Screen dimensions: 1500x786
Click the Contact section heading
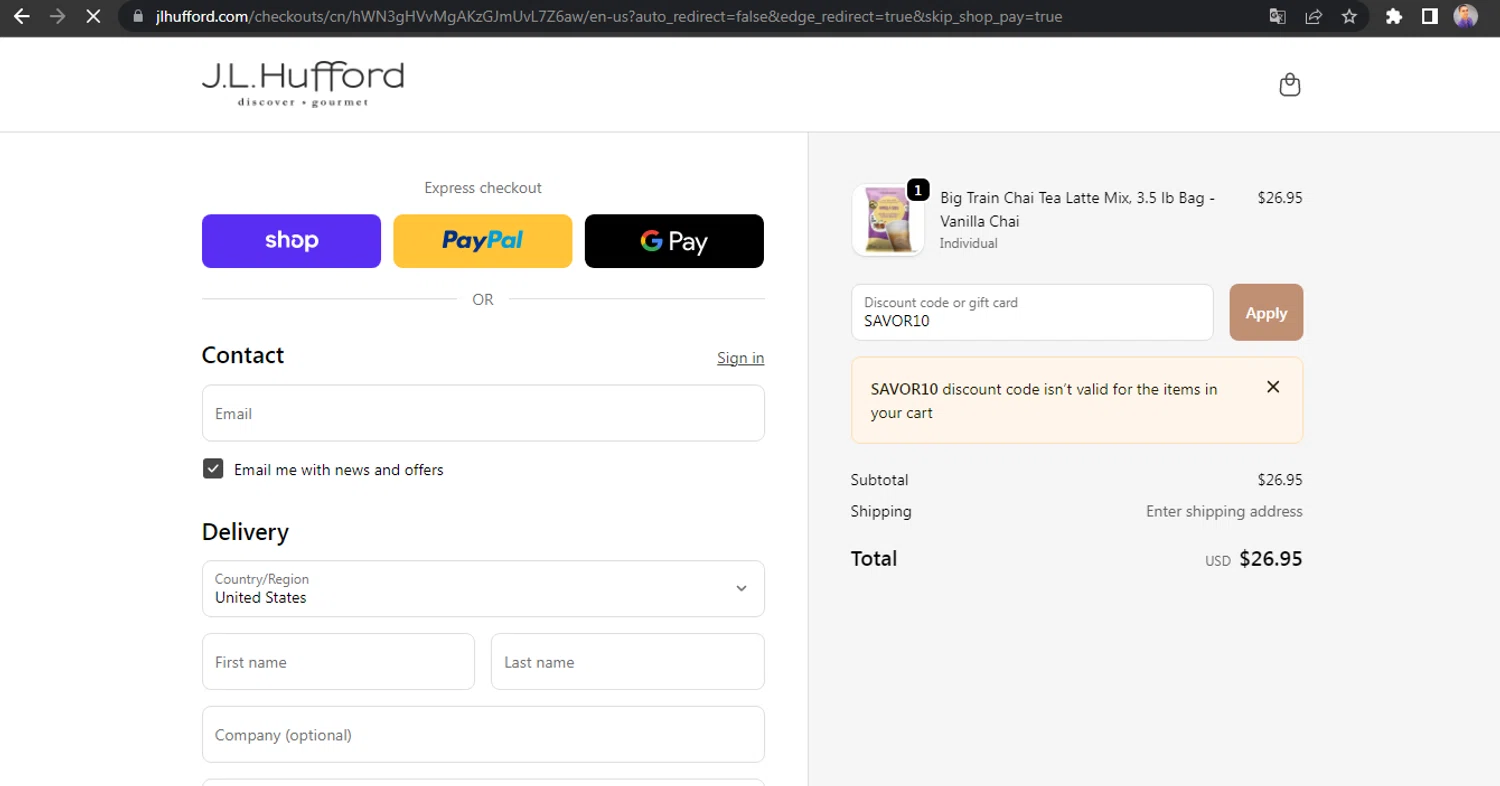(243, 355)
